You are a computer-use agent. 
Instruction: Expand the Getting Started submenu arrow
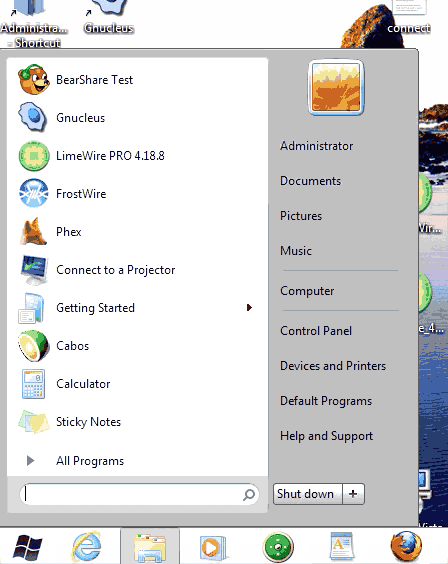pyautogui.click(x=249, y=308)
